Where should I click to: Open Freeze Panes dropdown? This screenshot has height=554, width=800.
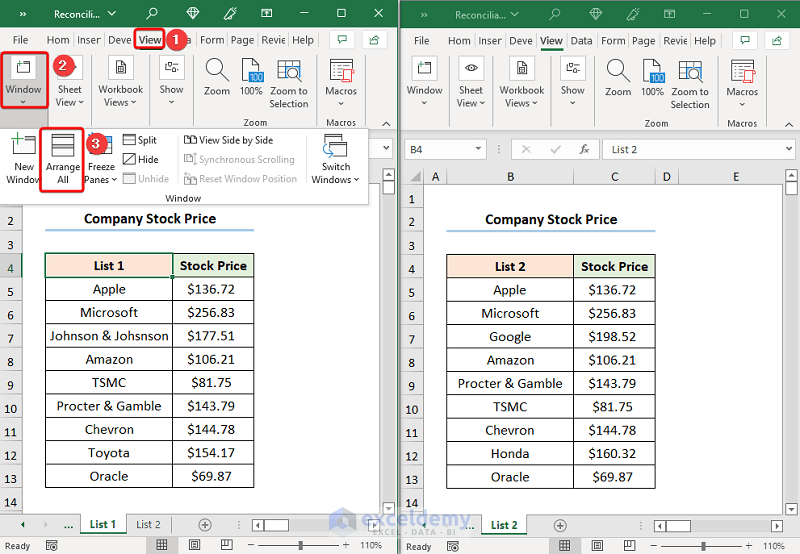point(101,173)
